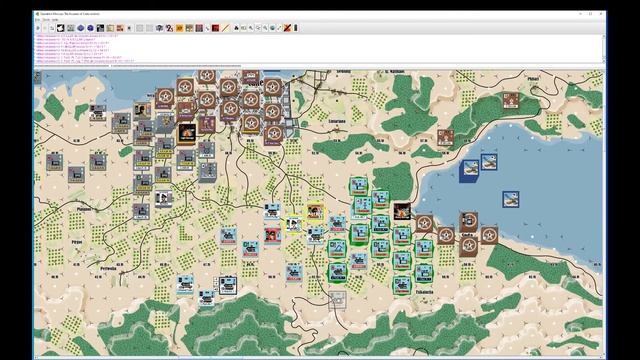Click the blue-purple hexagon toolbar icon
The image size is (640, 360).
point(81,28)
